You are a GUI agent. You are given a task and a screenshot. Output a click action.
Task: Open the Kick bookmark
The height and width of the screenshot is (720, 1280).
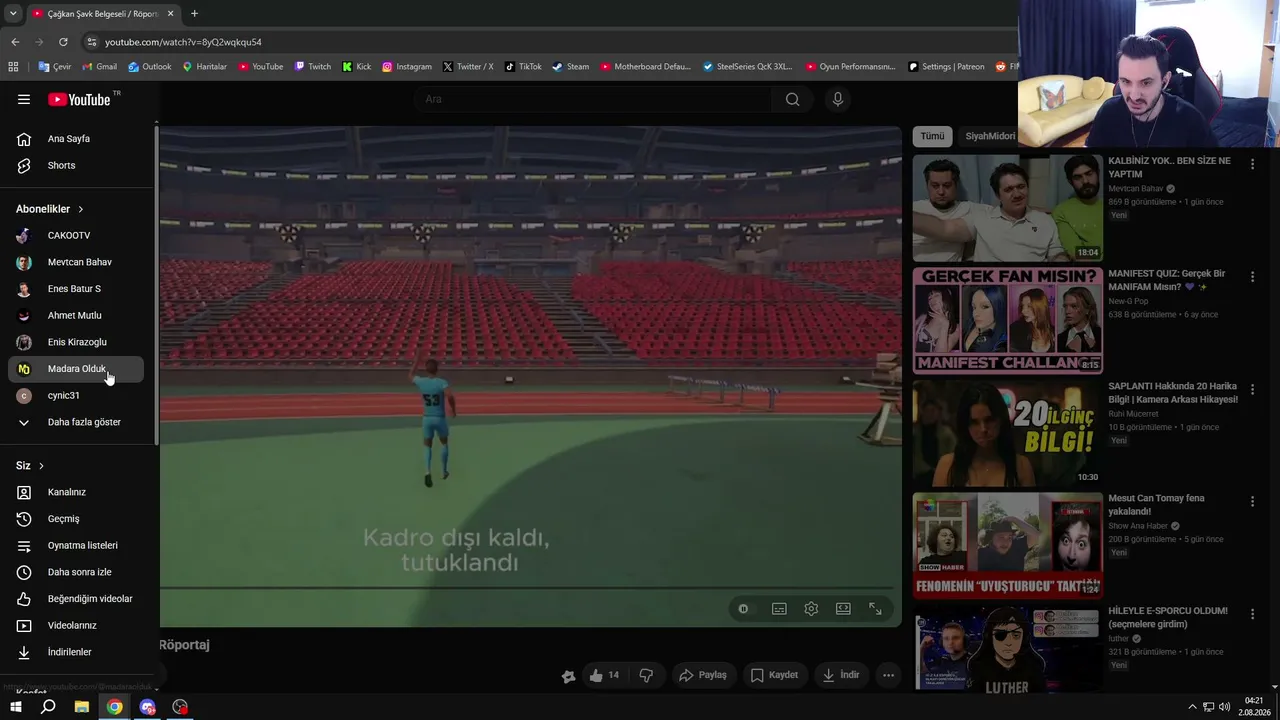(357, 67)
